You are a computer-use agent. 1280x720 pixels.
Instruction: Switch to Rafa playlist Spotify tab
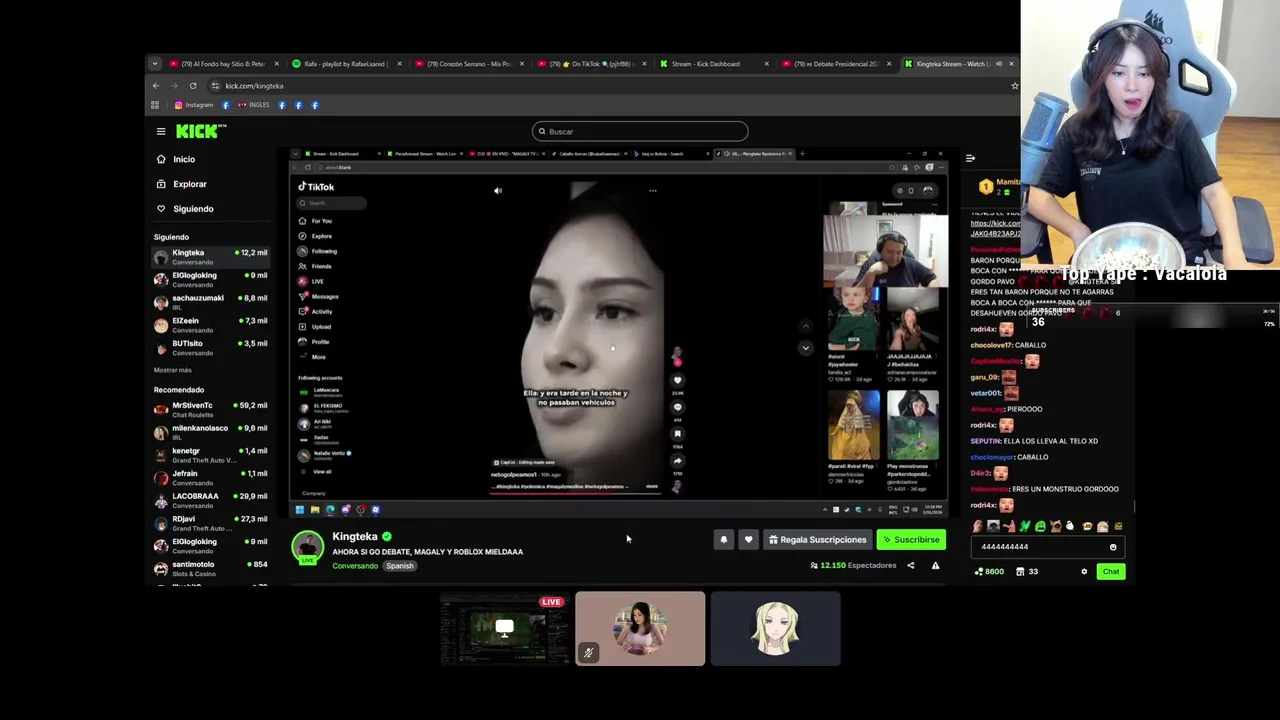click(x=345, y=64)
